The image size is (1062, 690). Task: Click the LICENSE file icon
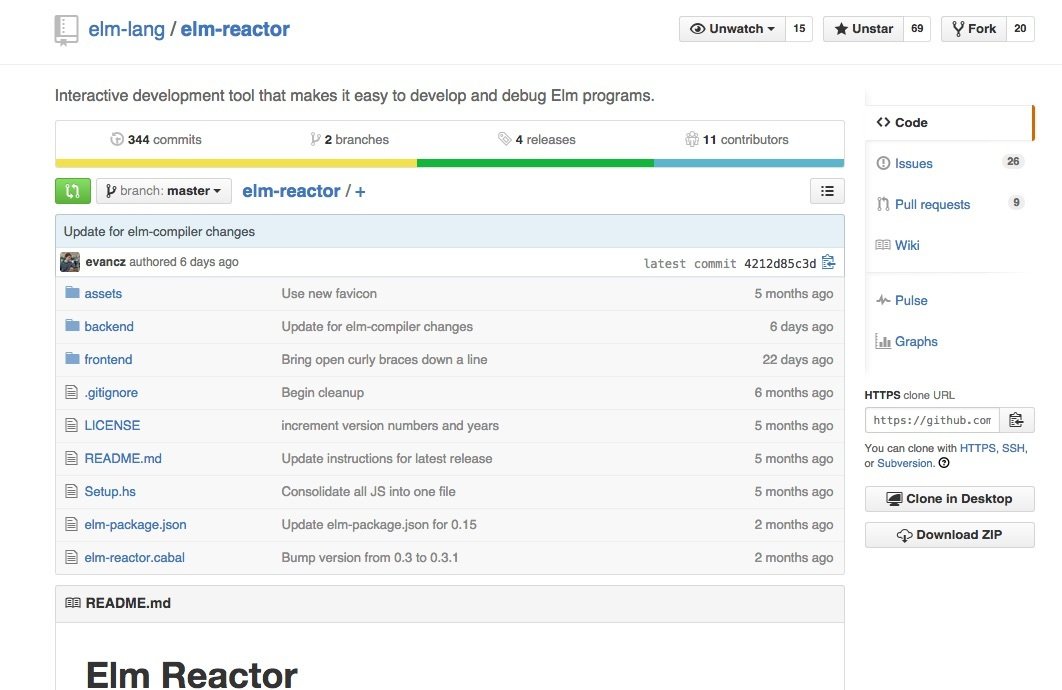click(x=71, y=425)
